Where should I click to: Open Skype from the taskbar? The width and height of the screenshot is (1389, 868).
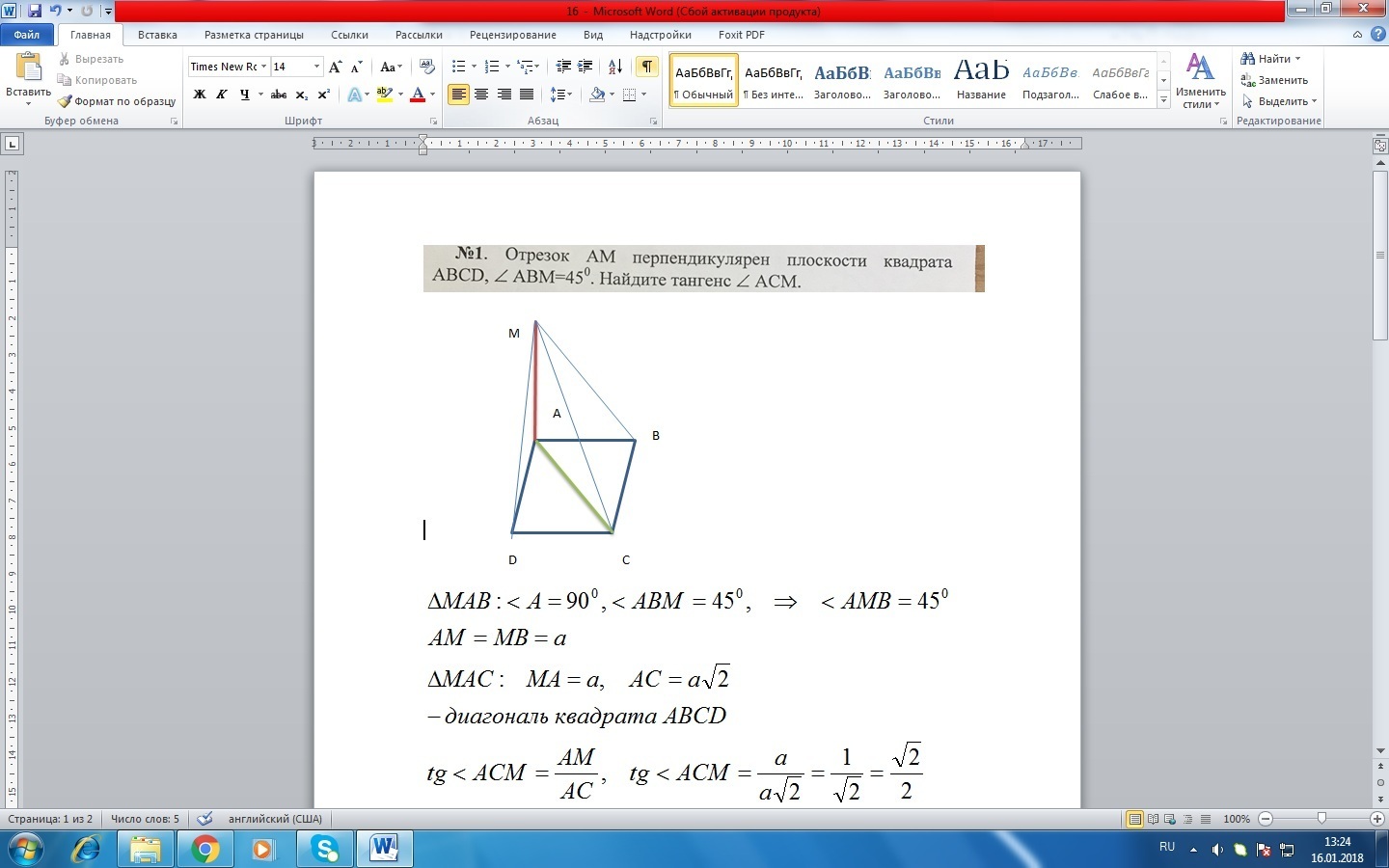[x=324, y=849]
